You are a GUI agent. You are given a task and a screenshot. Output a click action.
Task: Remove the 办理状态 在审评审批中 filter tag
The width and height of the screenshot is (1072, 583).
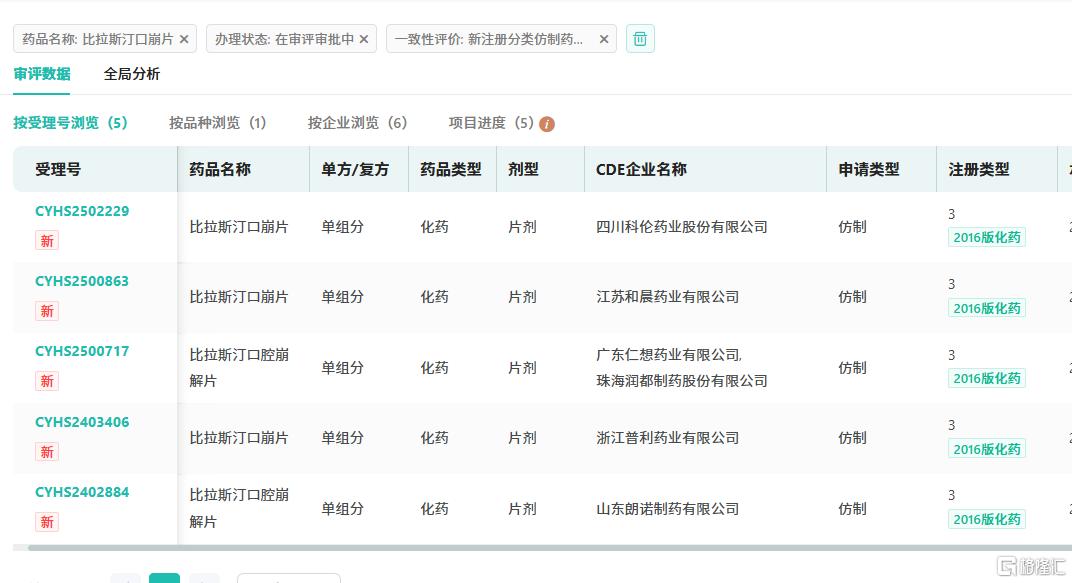(364, 40)
